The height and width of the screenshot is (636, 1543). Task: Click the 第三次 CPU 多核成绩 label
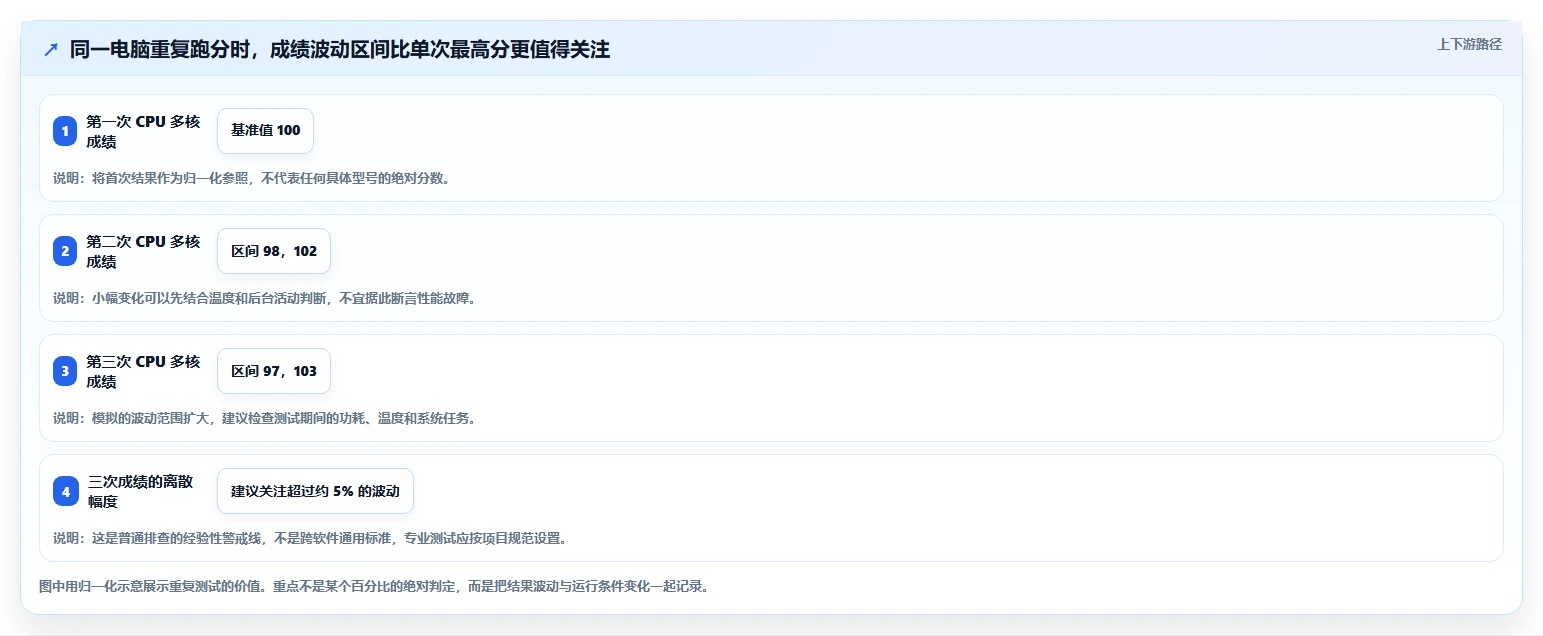[143, 371]
